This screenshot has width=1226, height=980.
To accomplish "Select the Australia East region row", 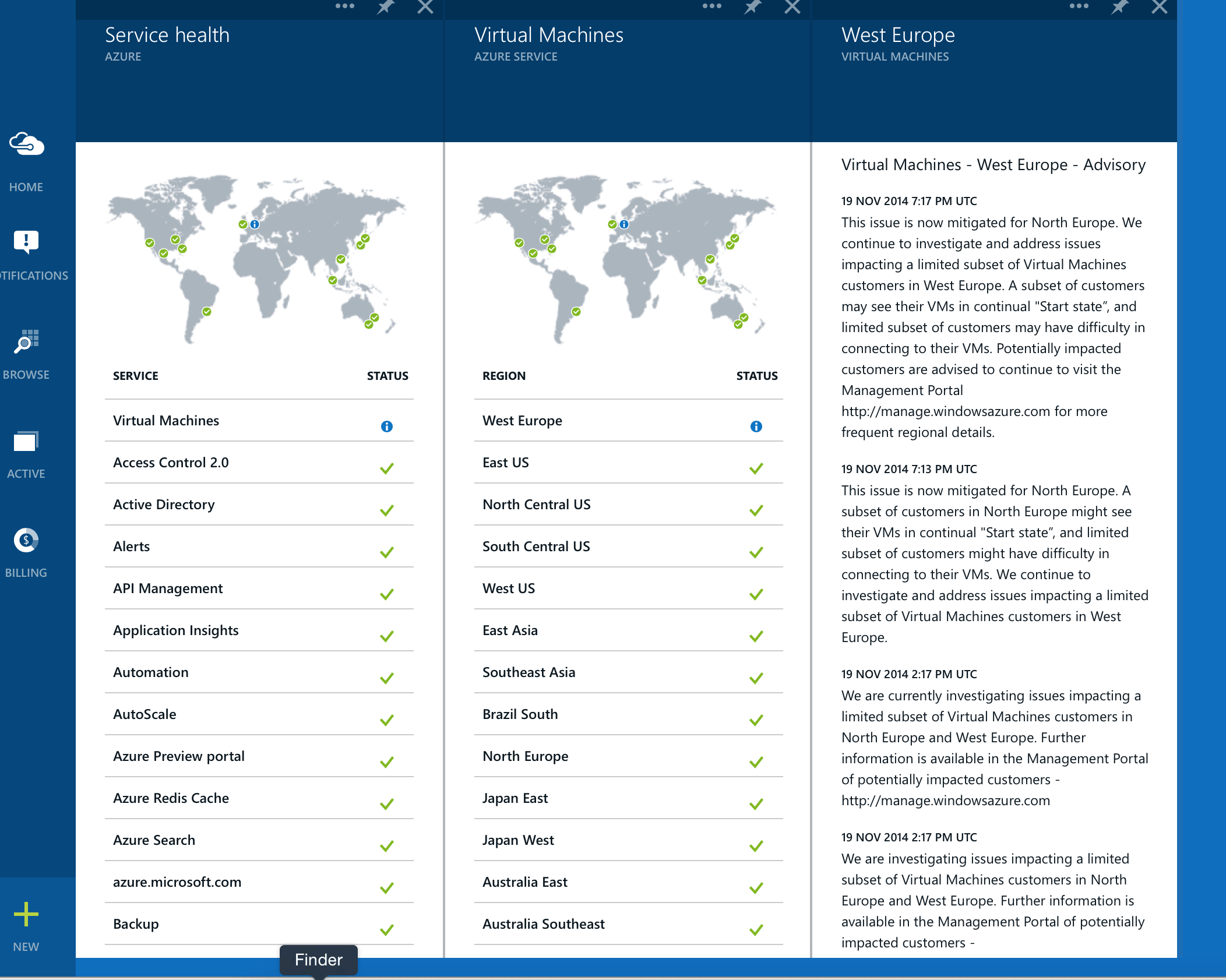I will click(629, 882).
